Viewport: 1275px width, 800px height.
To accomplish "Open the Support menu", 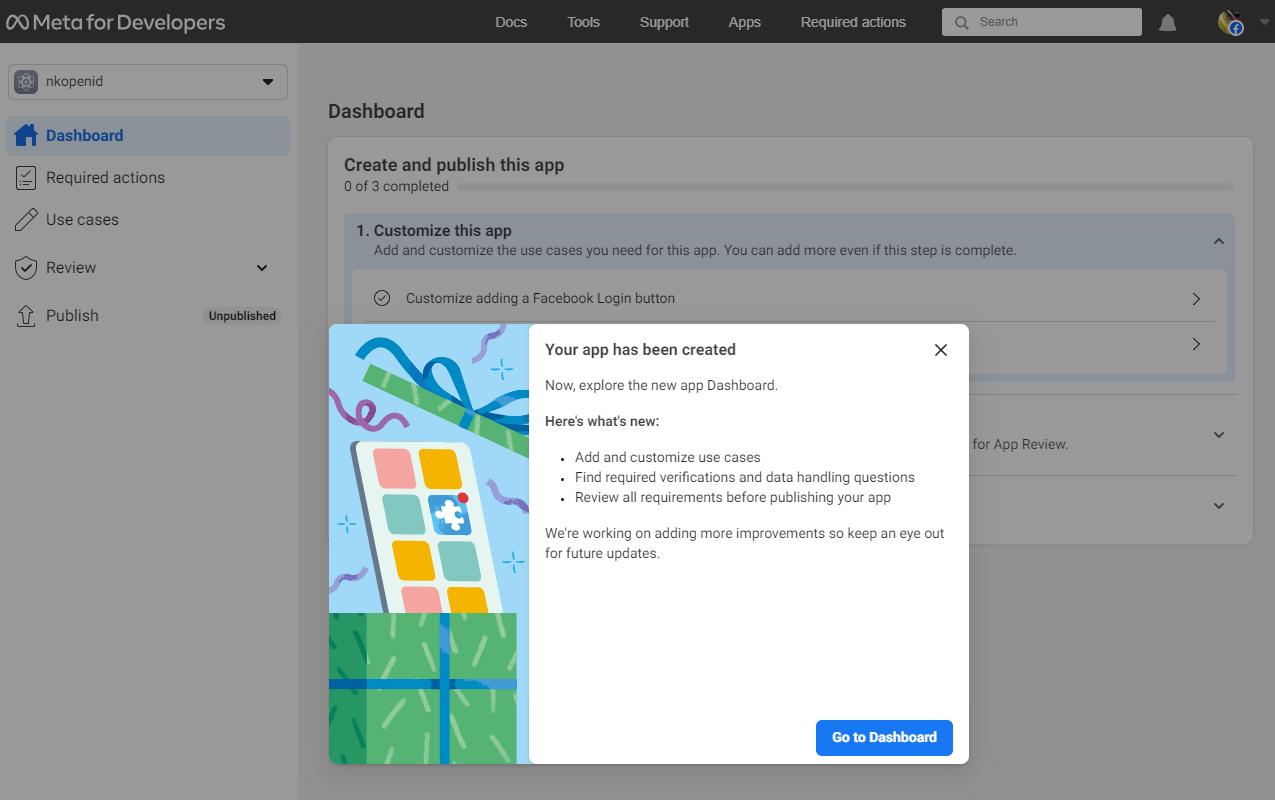I will 664,22.
